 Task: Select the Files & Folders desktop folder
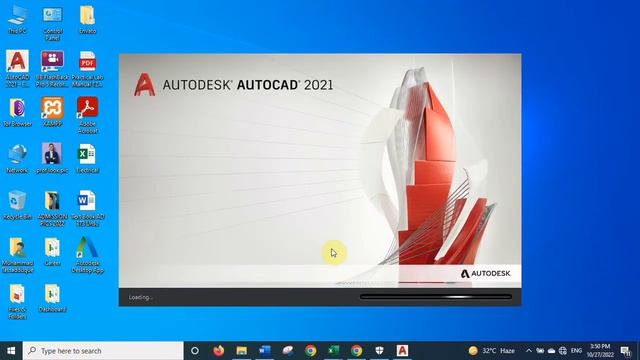tap(17, 301)
